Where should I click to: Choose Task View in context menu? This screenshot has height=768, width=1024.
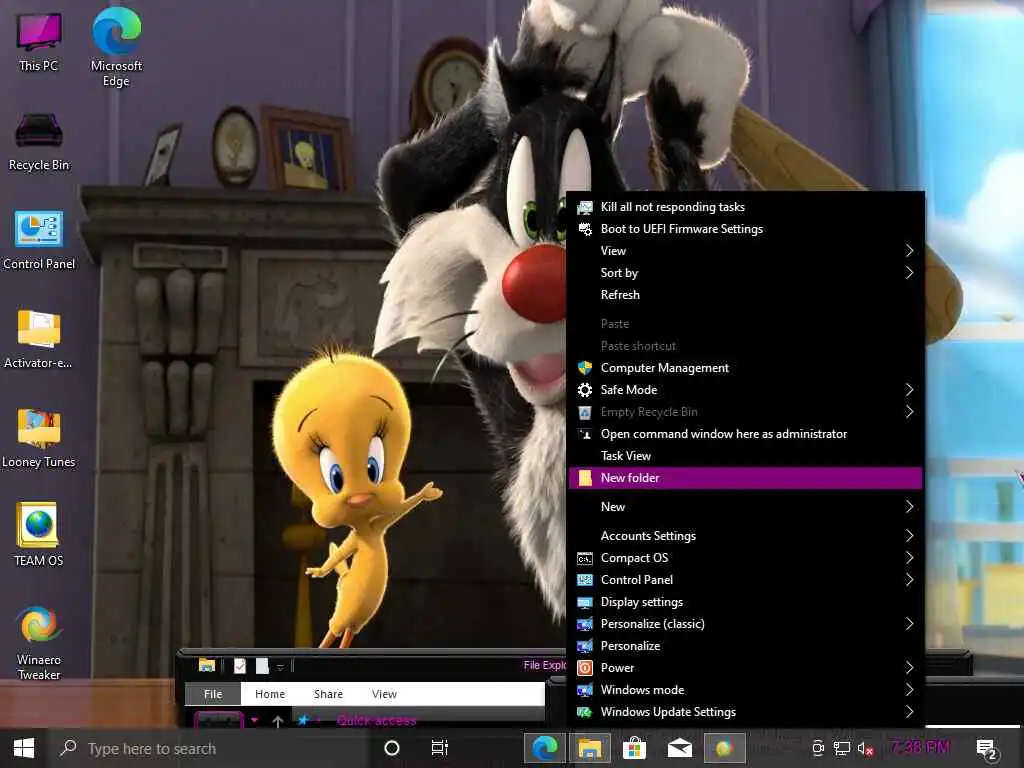[745, 456]
